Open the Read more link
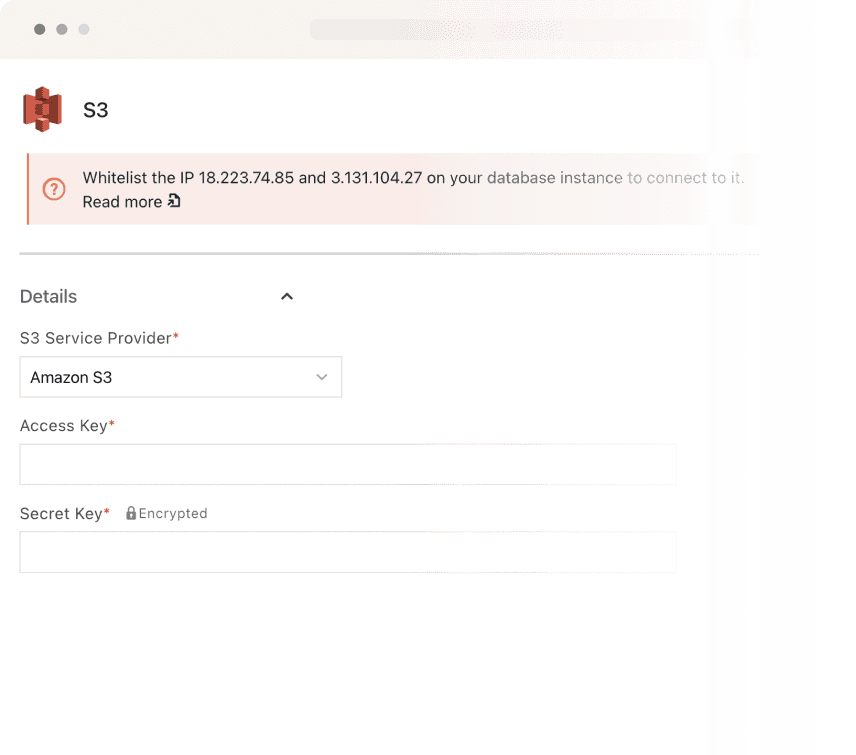856x755 pixels. click(x=122, y=202)
